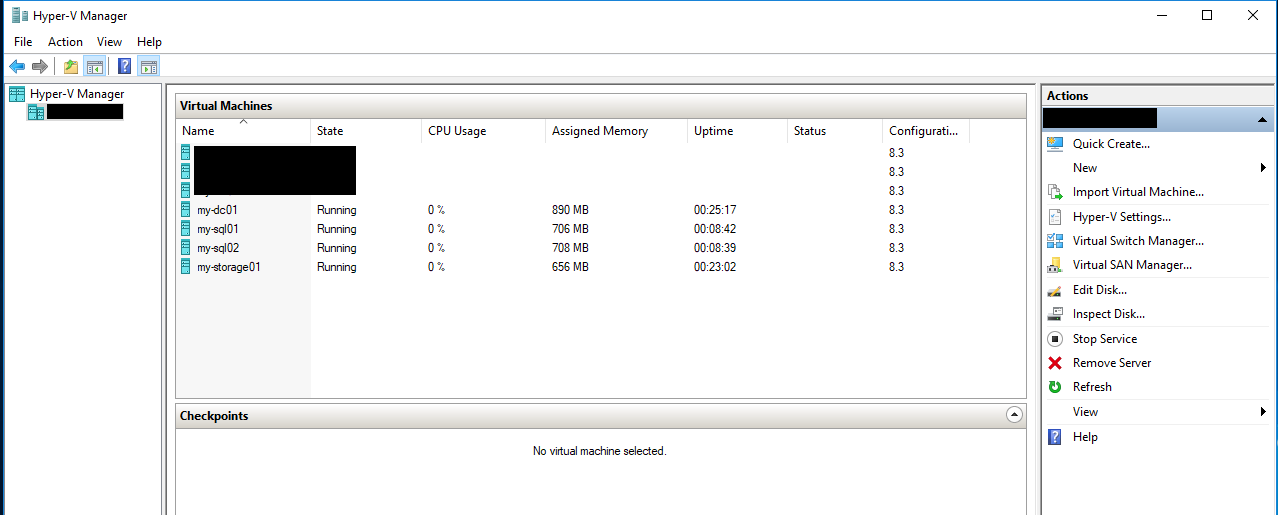Open Quick Create... action

click(1111, 144)
